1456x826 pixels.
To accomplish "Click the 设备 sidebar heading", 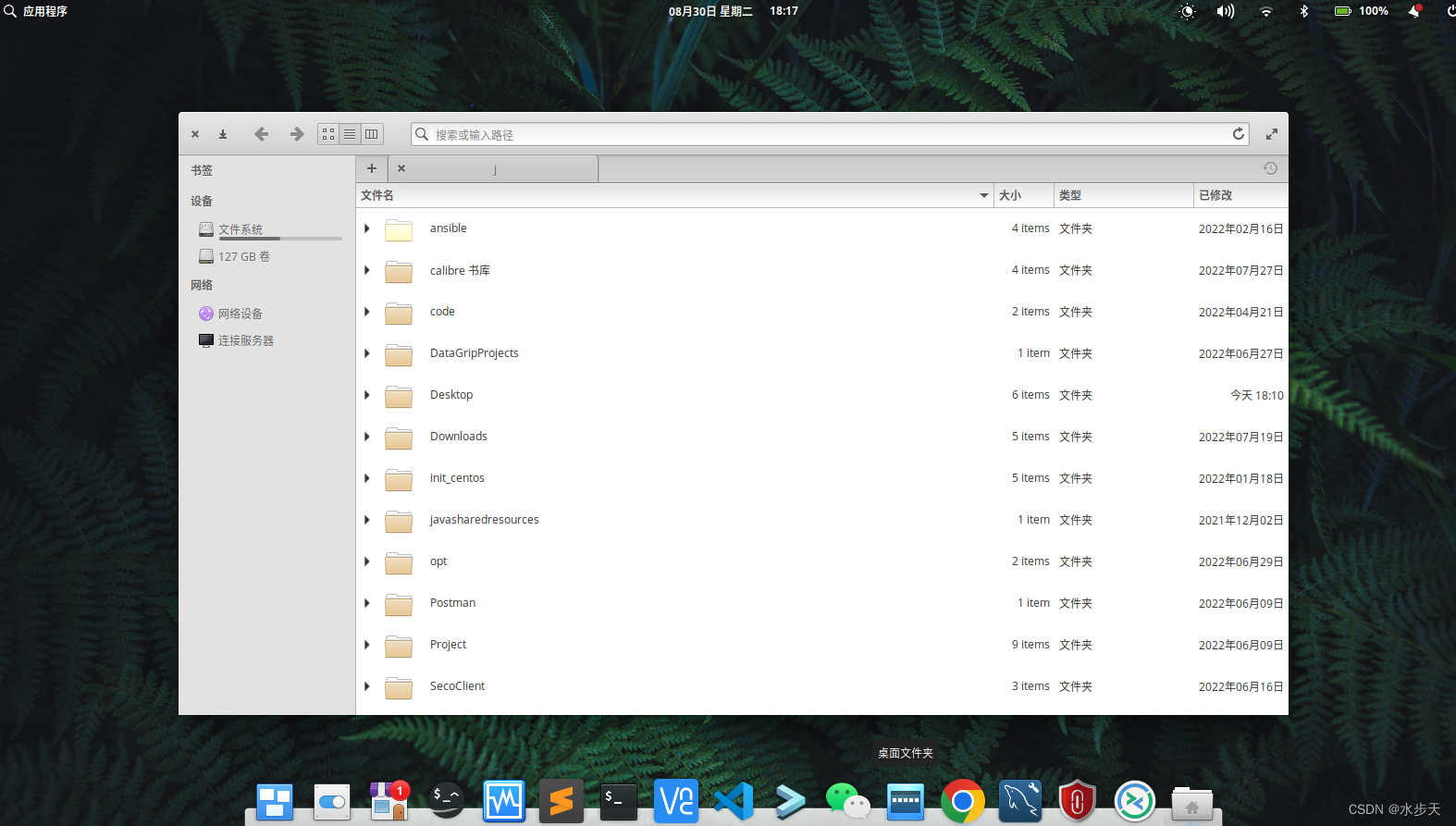I will coord(202,201).
